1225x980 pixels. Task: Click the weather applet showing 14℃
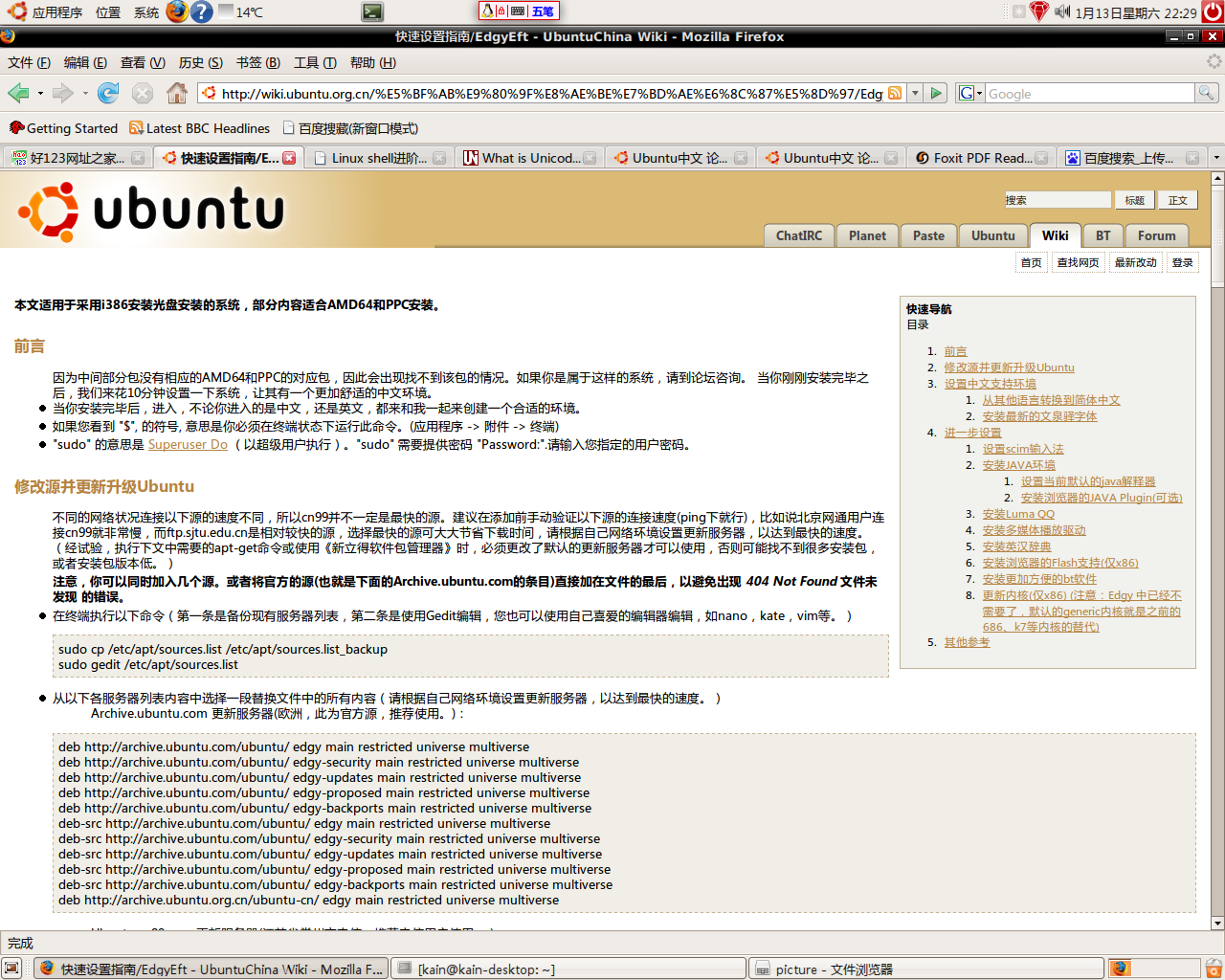[240, 11]
